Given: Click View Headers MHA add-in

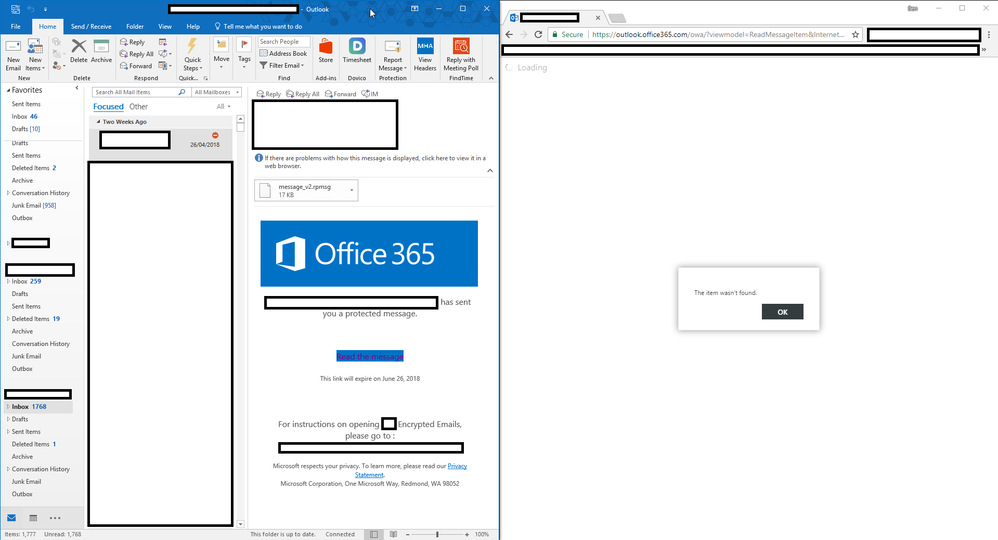Looking at the screenshot, I should point(425,54).
